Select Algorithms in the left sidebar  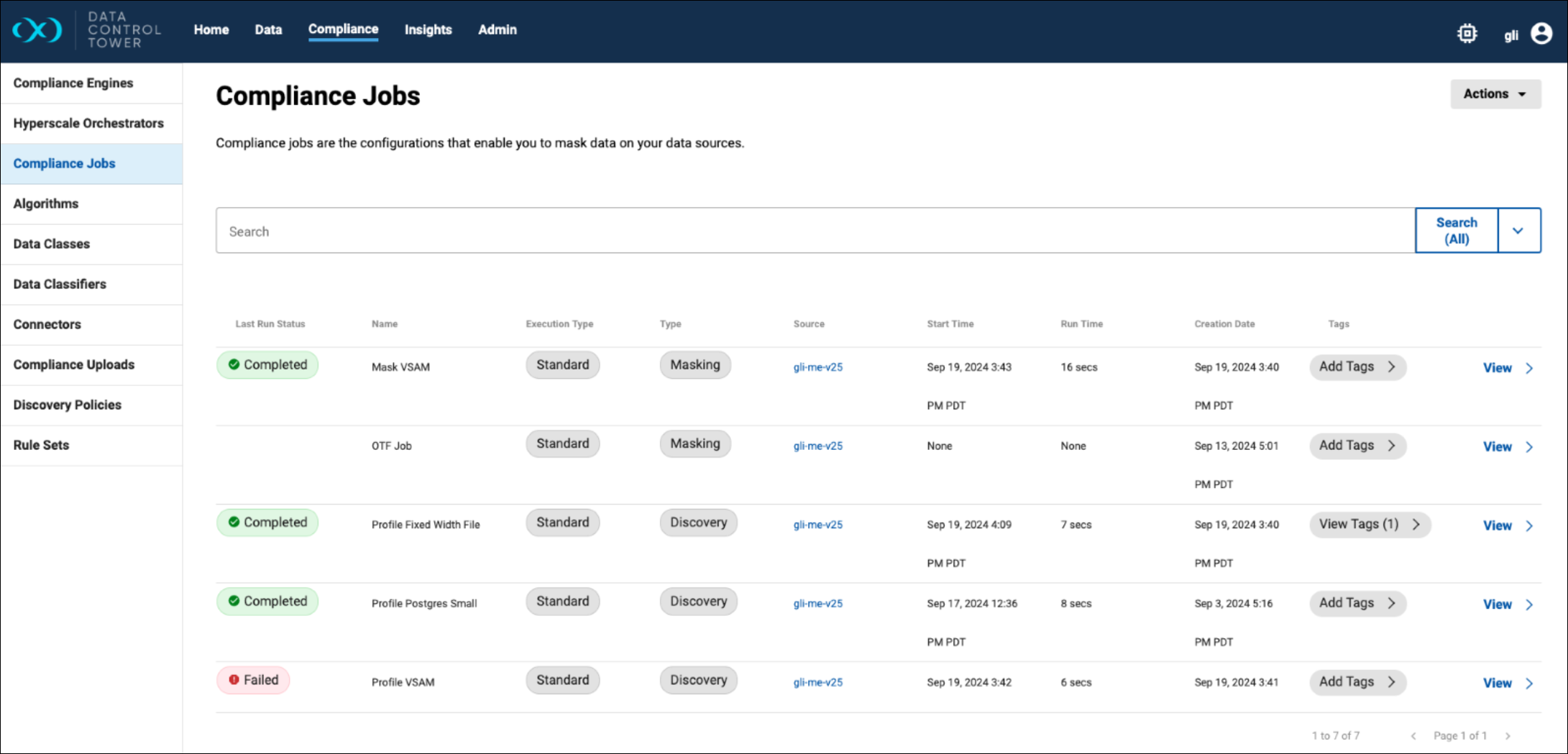pyautogui.click(x=46, y=204)
